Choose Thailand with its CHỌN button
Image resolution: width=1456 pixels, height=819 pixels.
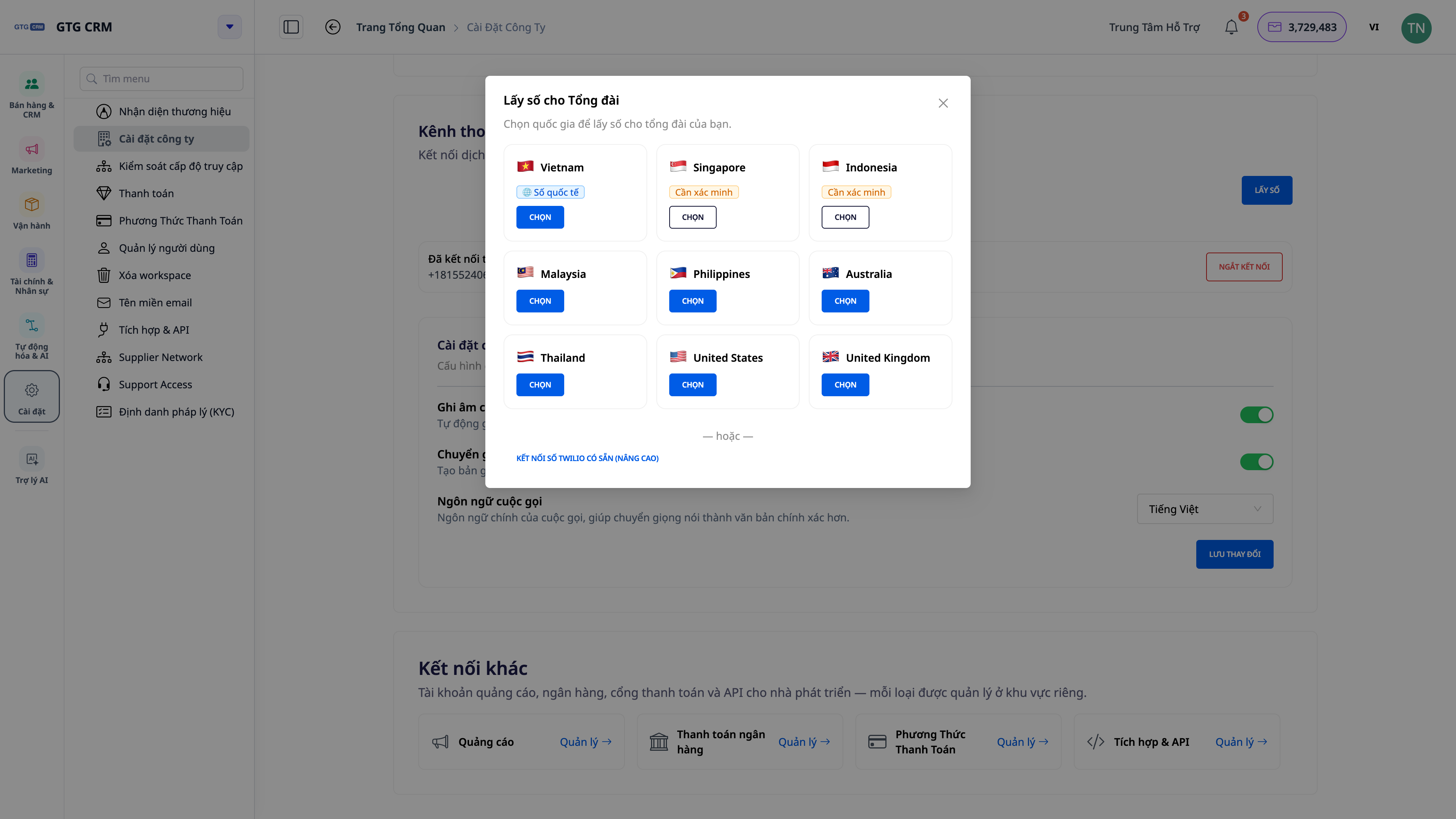point(540,385)
